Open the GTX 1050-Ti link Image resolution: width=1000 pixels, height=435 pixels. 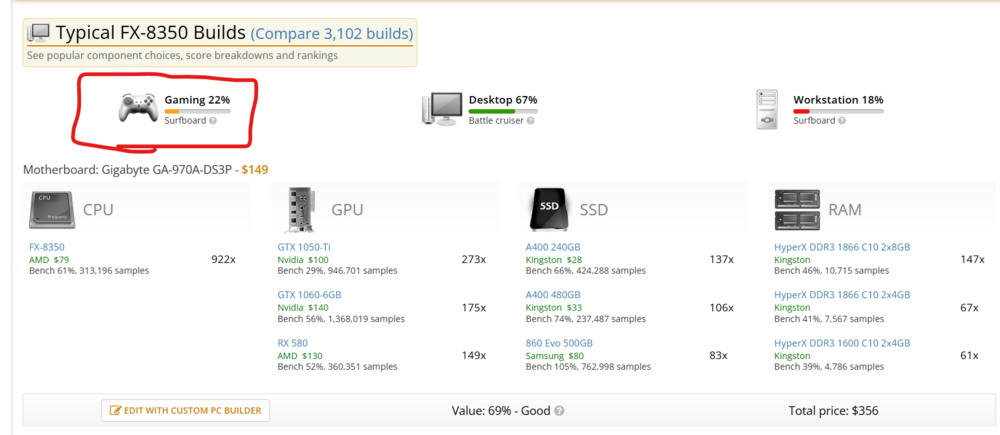(x=304, y=247)
